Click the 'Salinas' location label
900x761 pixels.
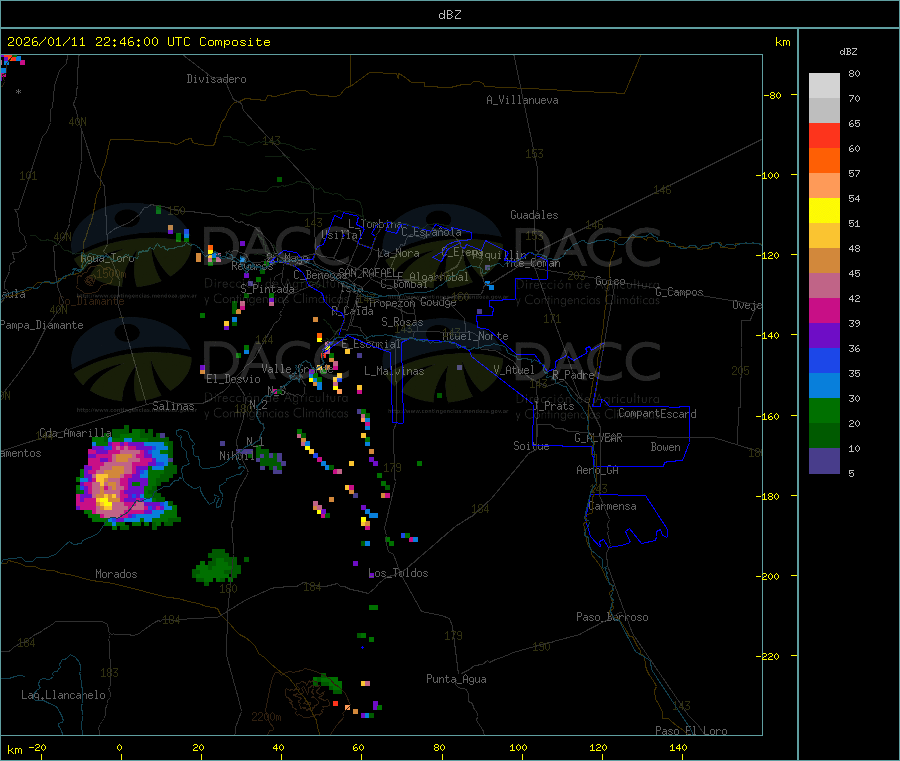[x=173, y=406]
